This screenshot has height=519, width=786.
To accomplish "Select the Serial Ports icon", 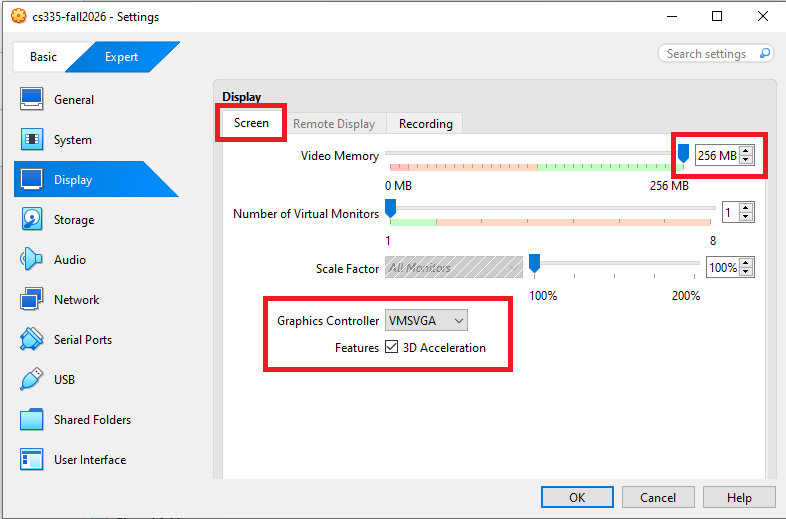I will coord(32,340).
